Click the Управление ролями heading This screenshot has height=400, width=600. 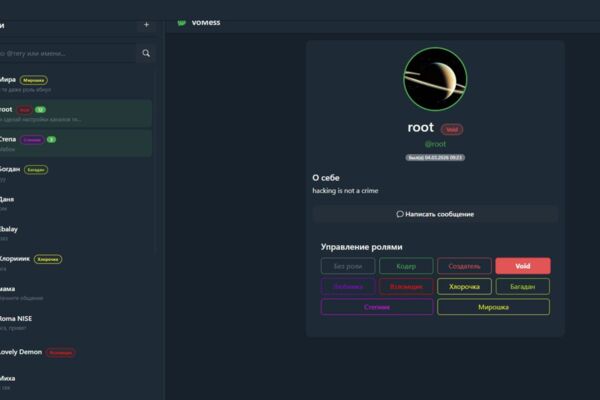[362, 247]
